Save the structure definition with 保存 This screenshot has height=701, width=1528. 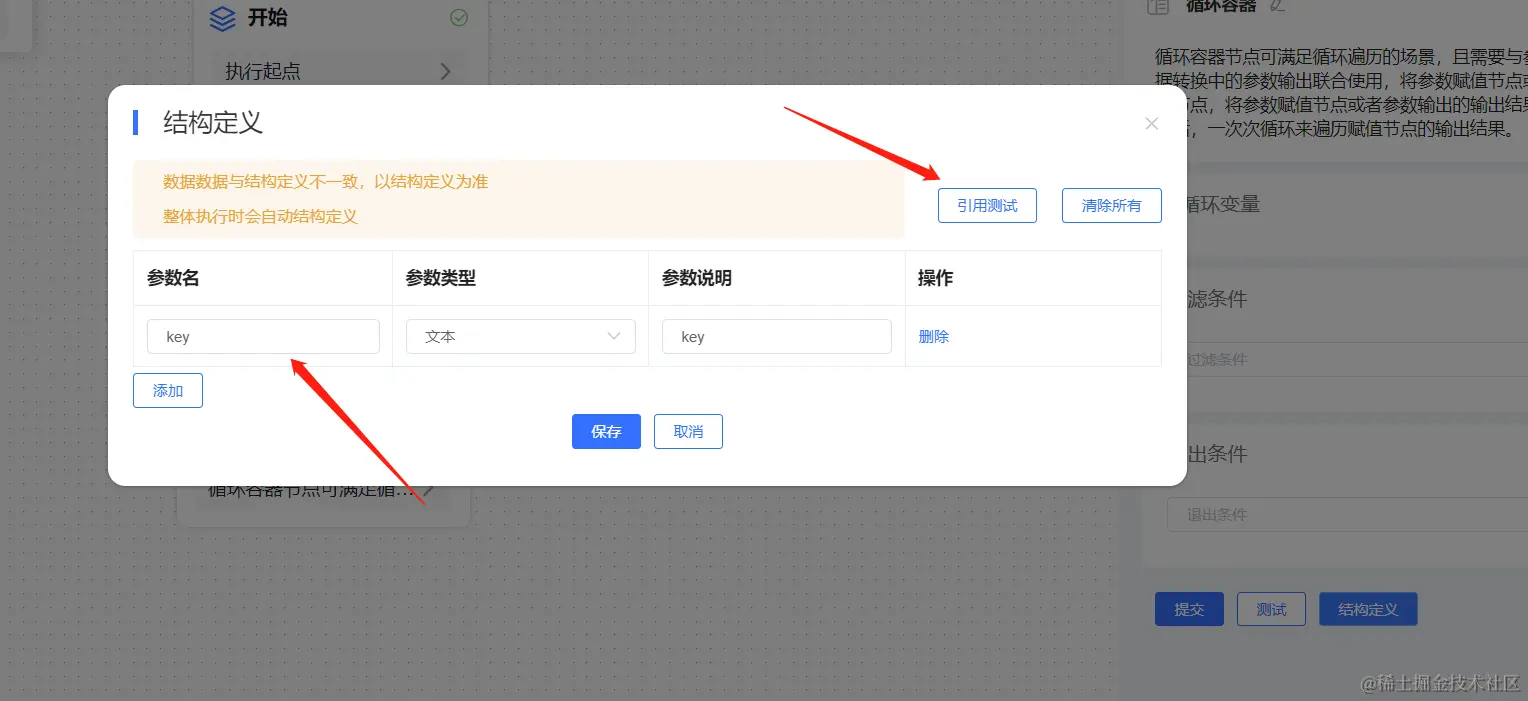pos(606,432)
